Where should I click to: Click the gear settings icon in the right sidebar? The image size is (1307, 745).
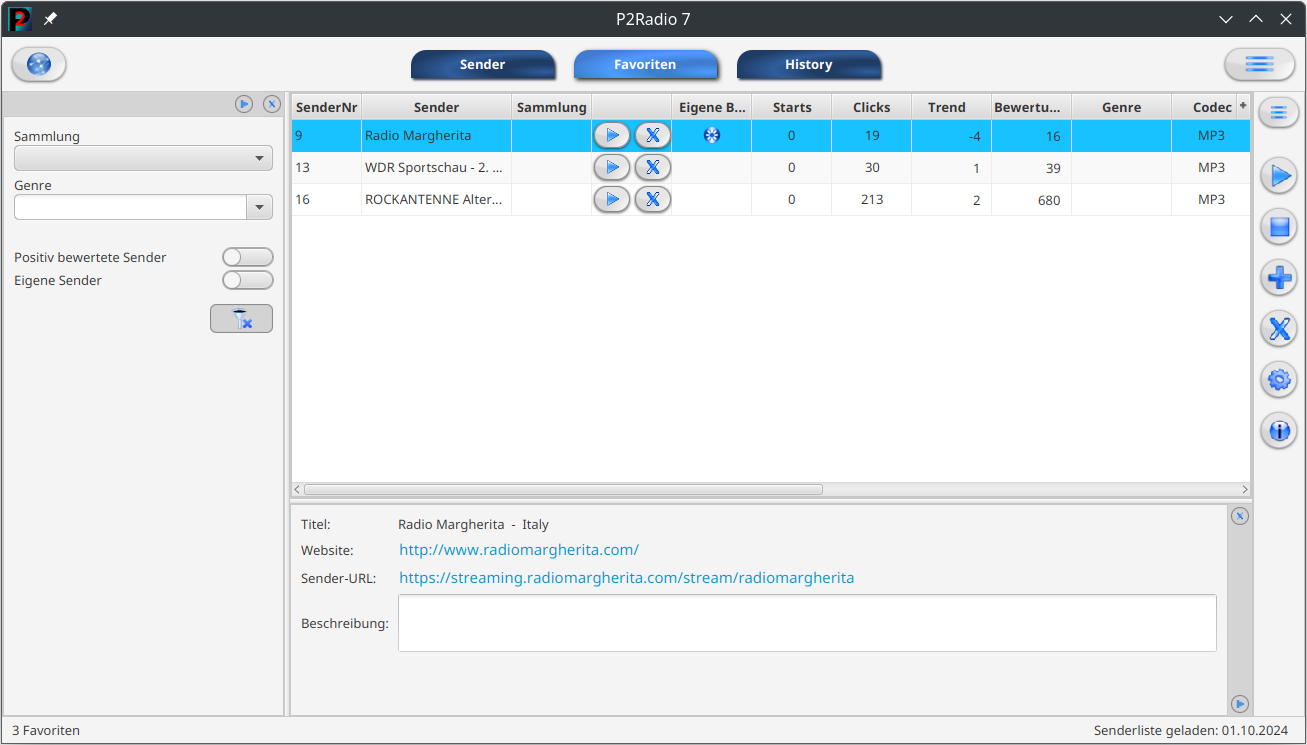[1278, 380]
